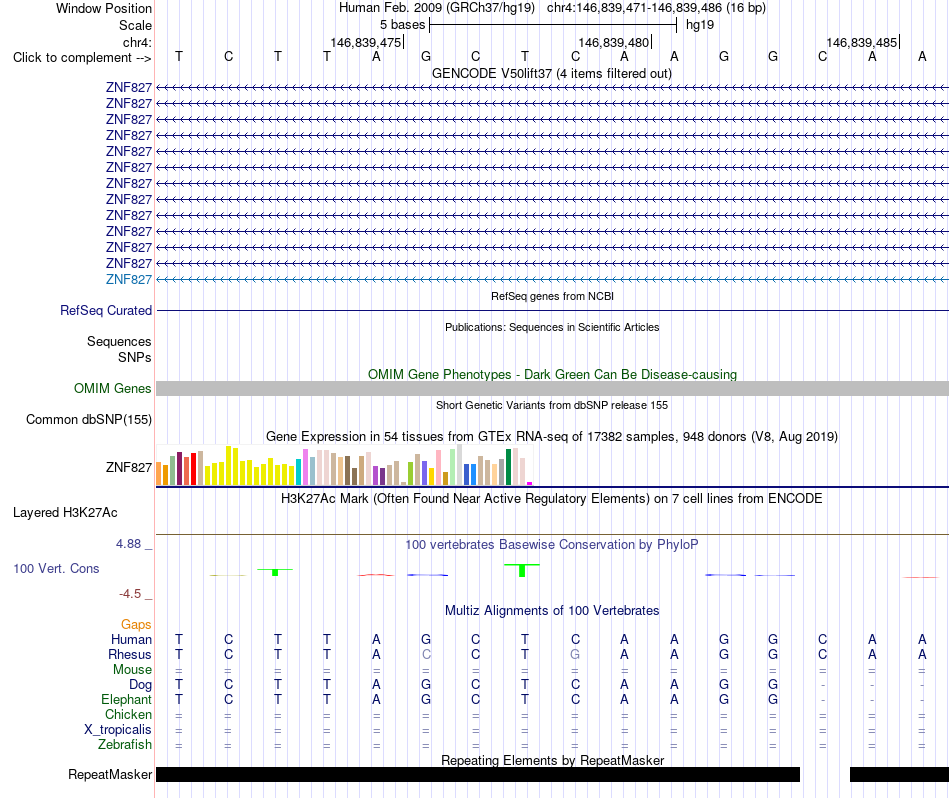Click the RepeatMasker track label
The width and height of the screenshot is (950, 798).
(x=110, y=774)
